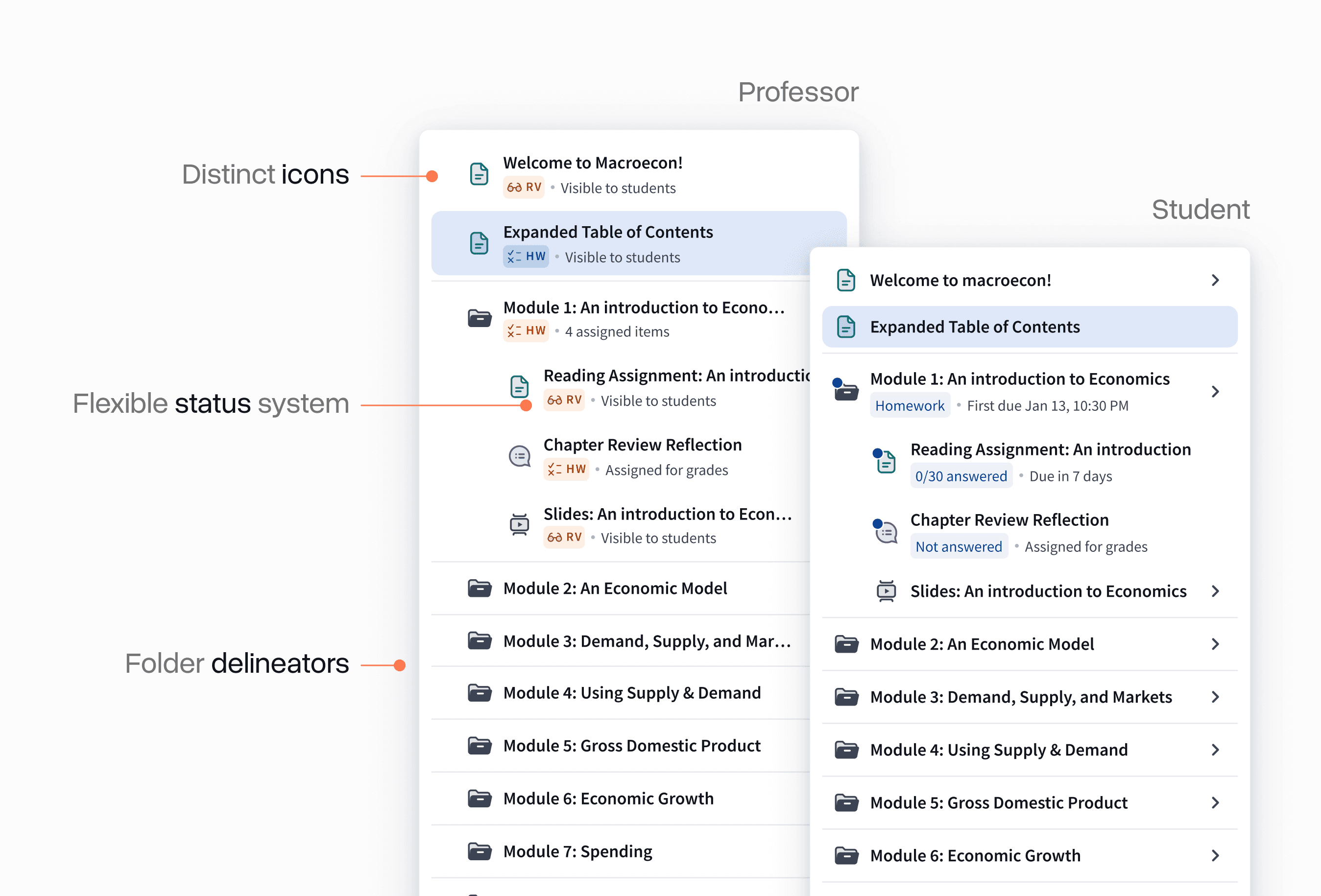Click the Not answered status on Chapter Review Reflection
The height and width of the screenshot is (896, 1321).
tap(959, 546)
